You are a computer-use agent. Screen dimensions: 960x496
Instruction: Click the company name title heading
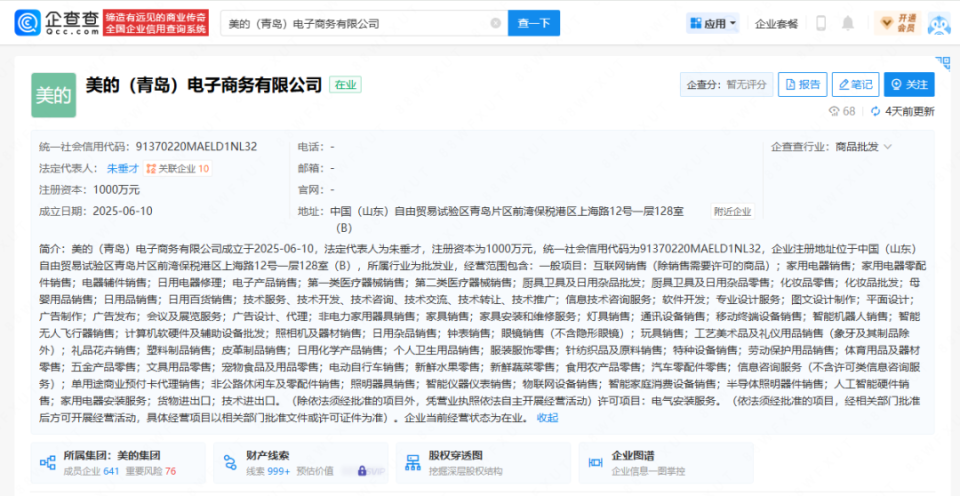pos(203,85)
